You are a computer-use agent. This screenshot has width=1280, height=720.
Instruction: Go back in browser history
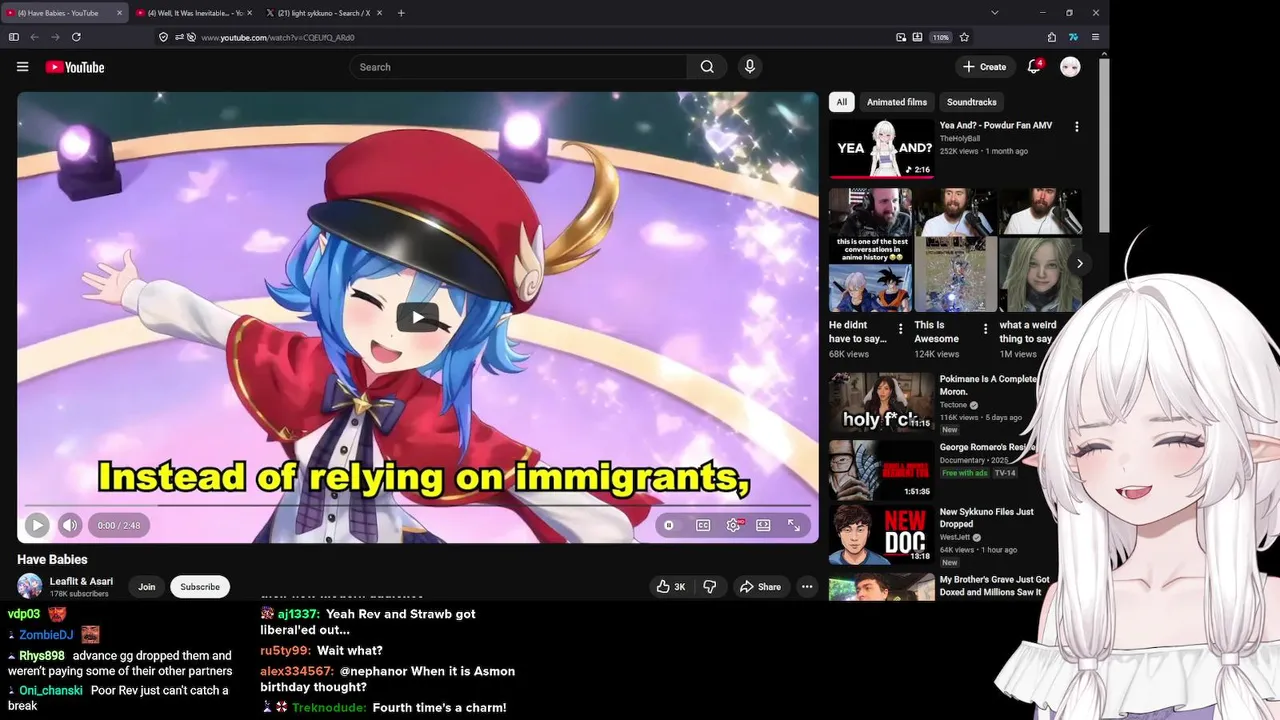click(x=34, y=37)
